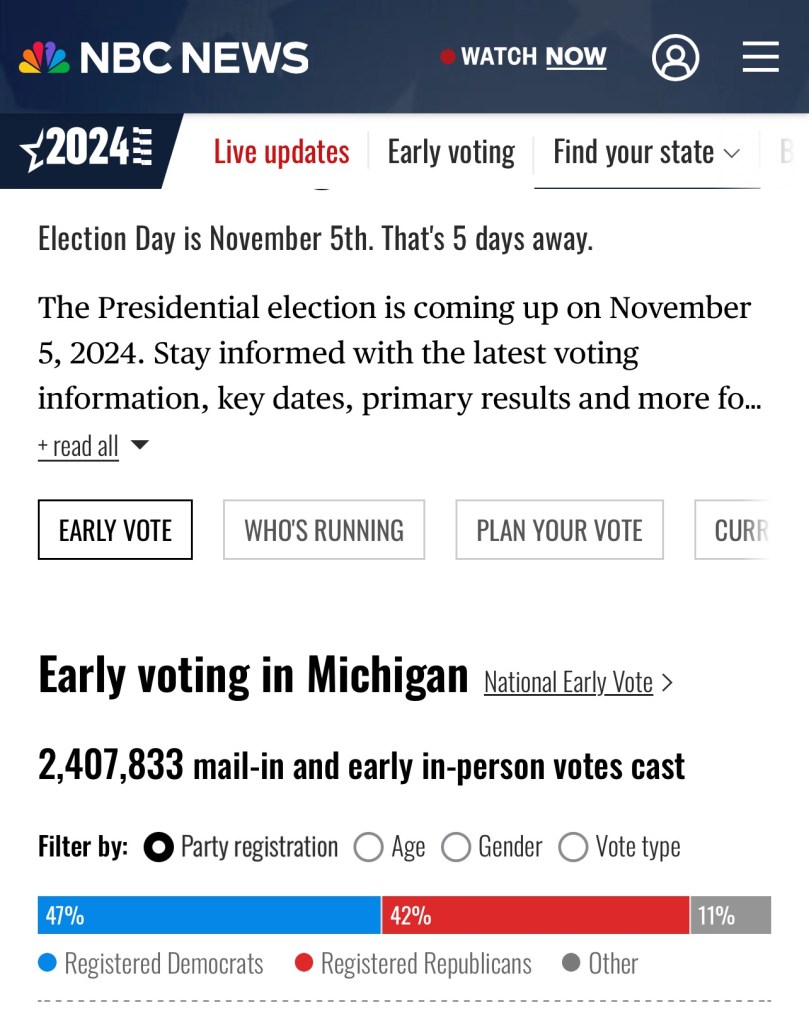Viewport: 809px width, 1024px height.
Task: Filter early votes by Gender
Action: point(456,847)
